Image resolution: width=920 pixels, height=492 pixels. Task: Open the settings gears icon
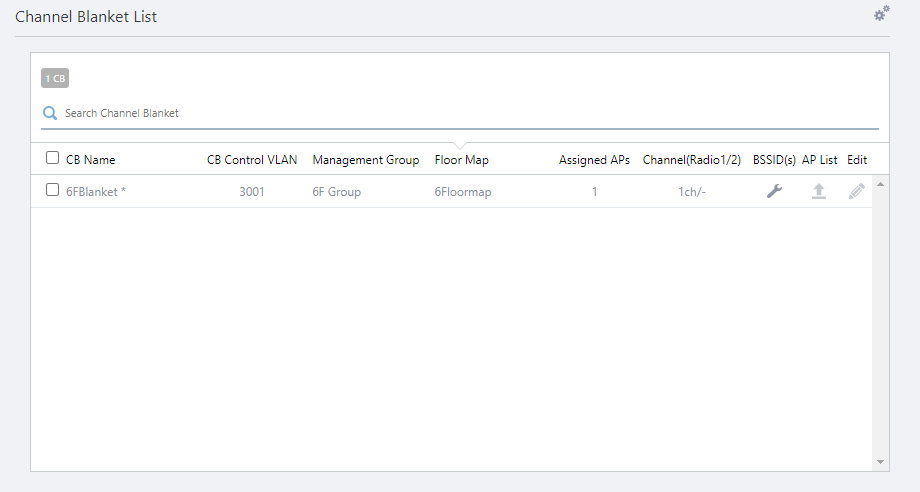881,13
